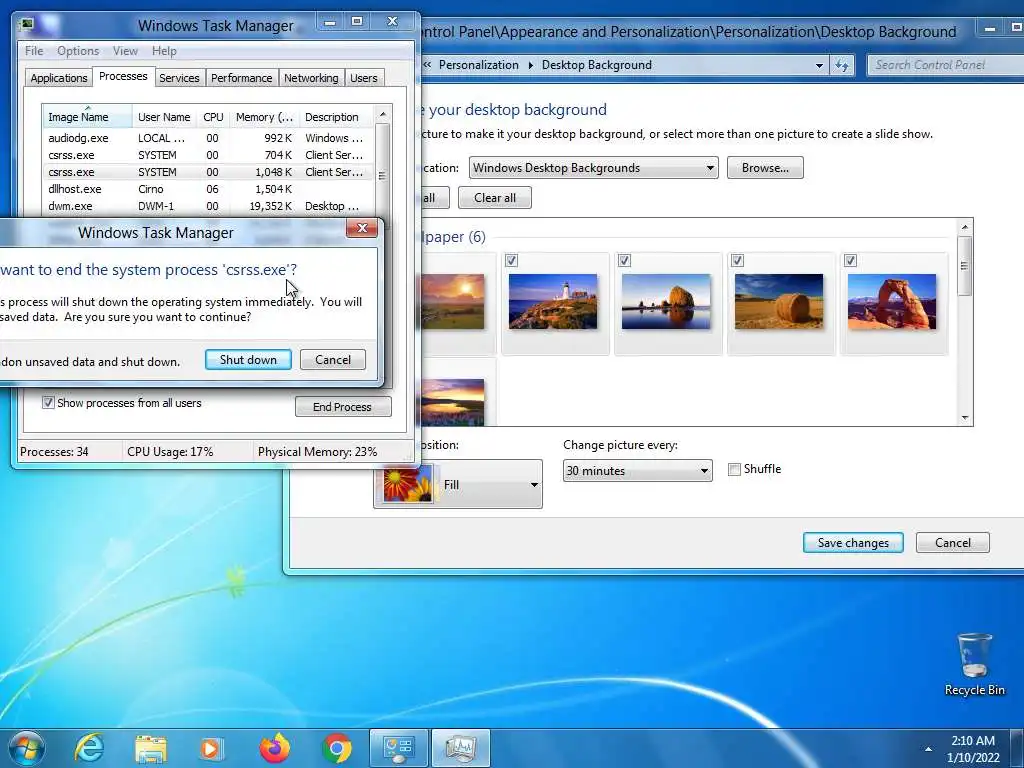This screenshot has width=1024, height=768.
Task: Cancel Desktop Background changes
Action: (953, 543)
